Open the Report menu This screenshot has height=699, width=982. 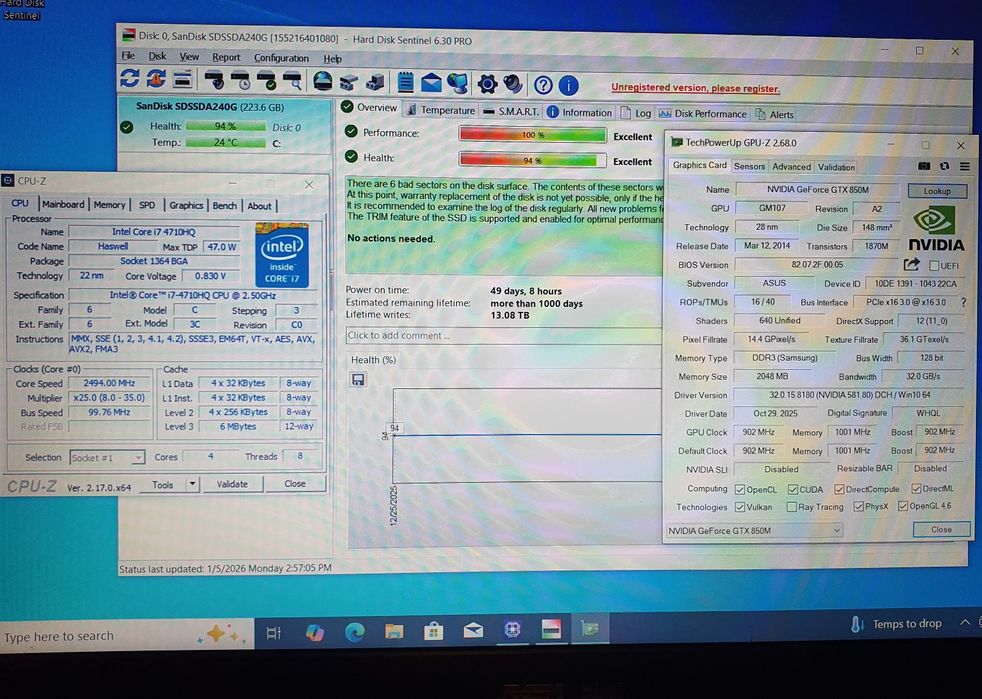[x=226, y=57]
